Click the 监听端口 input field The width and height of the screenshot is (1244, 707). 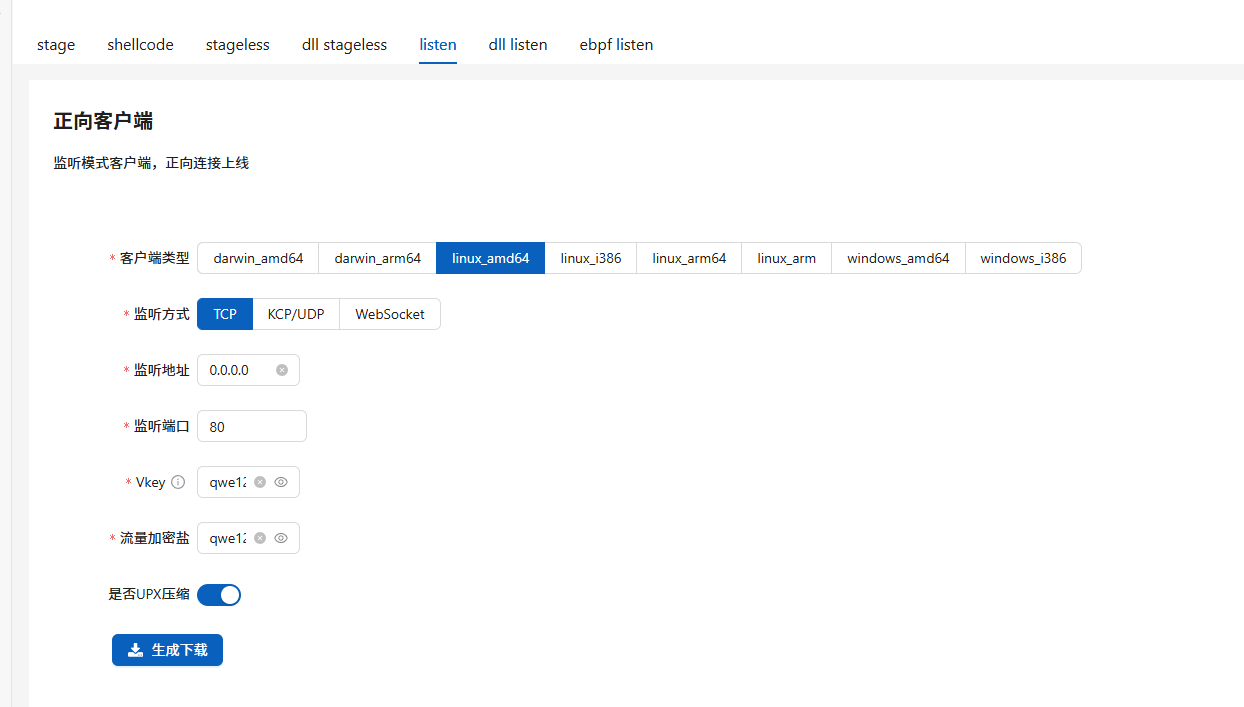click(x=251, y=426)
